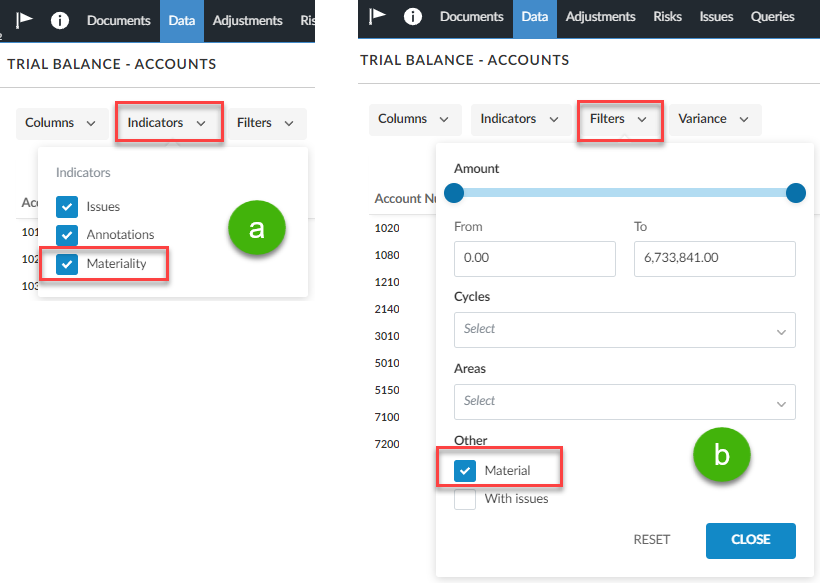
Task: Select account number 1080 row
Action: point(387,255)
